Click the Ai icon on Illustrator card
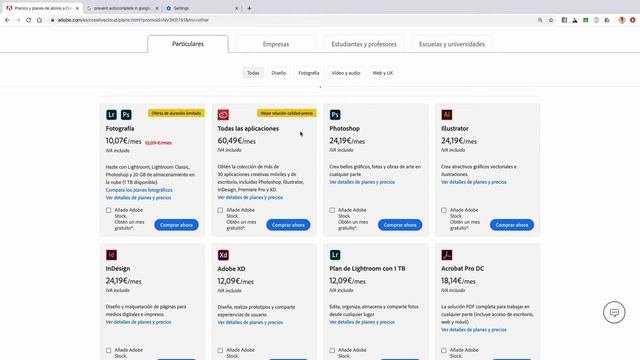Viewport: 640px width, 360px height. point(447,115)
